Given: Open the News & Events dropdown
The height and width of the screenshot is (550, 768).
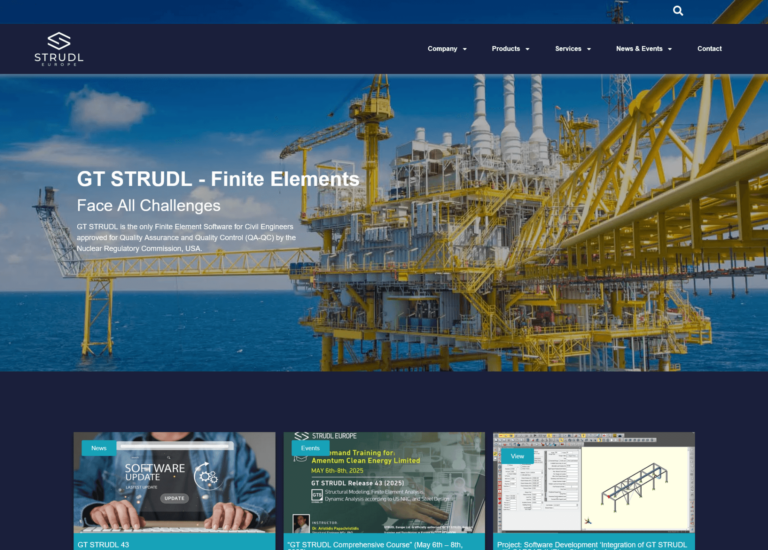Looking at the screenshot, I should pyautogui.click(x=643, y=49).
